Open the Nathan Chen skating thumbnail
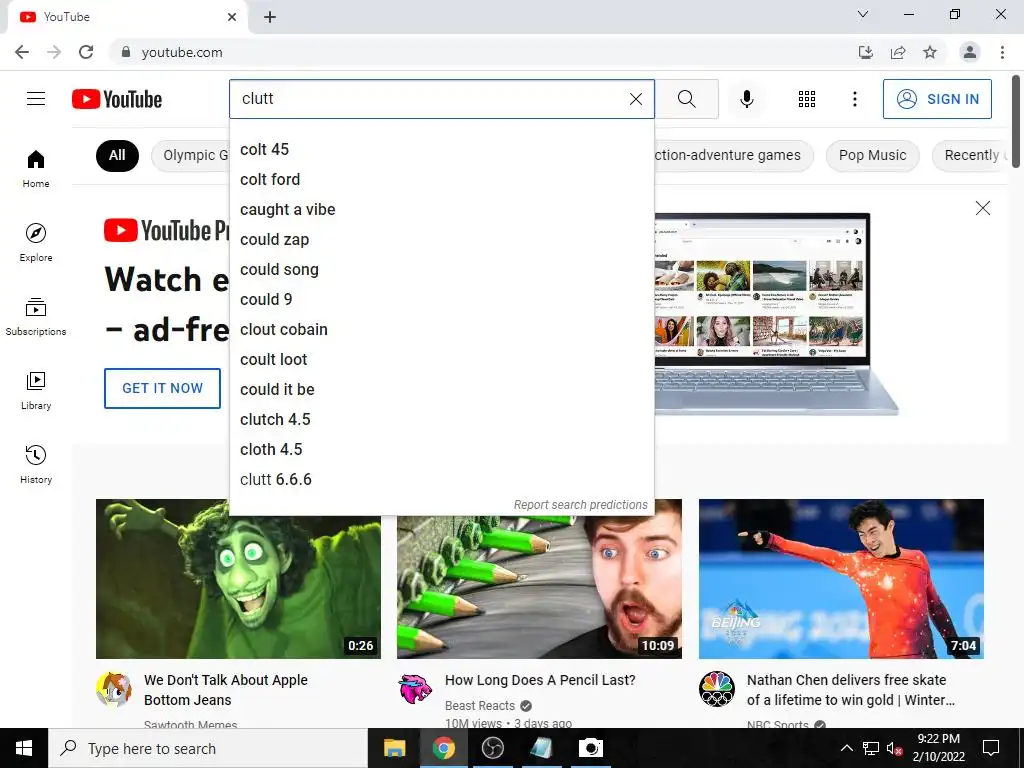The height and width of the screenshot is (768, 1024). click(841, 579)
